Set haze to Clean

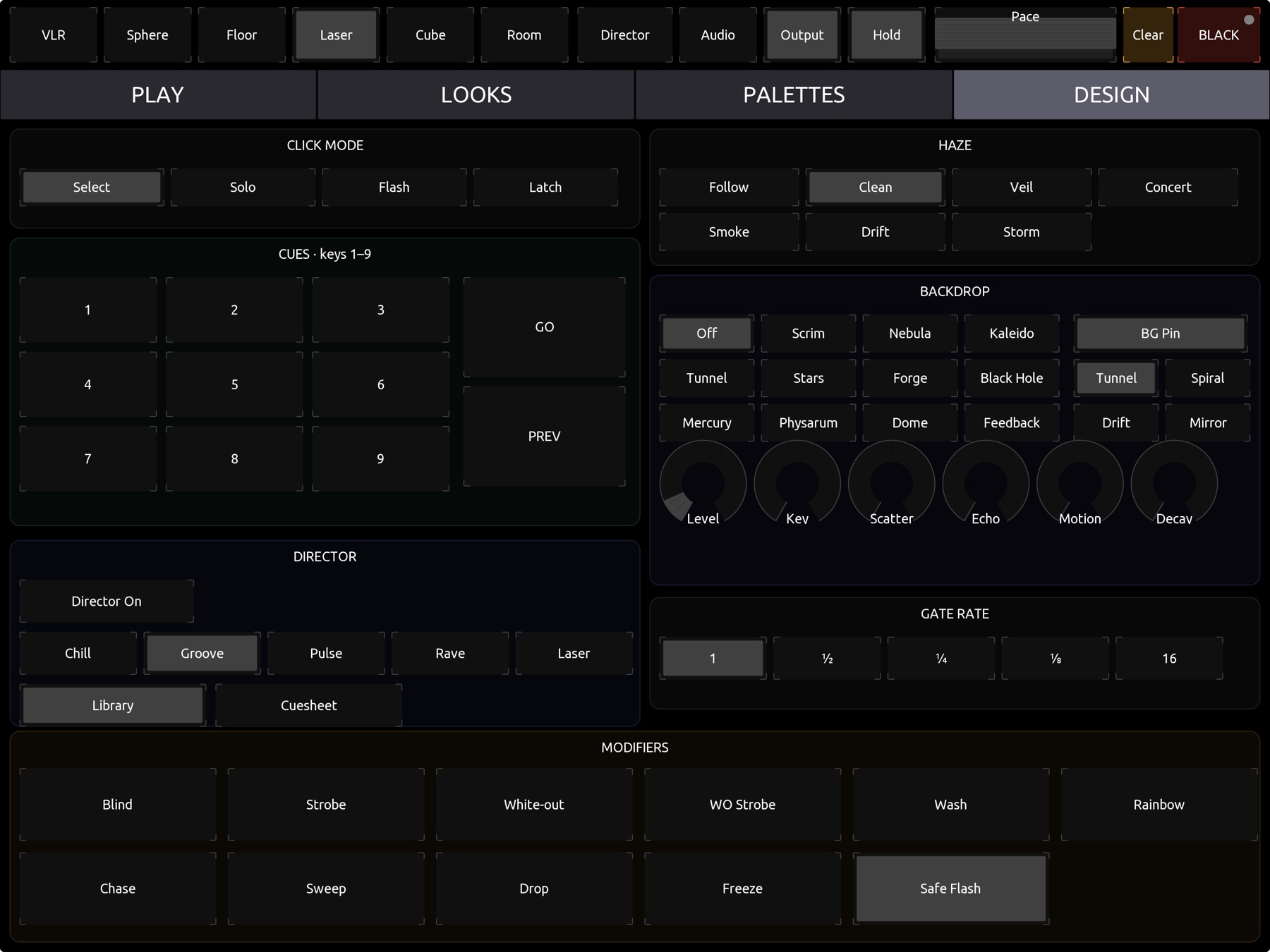[875, 187]
